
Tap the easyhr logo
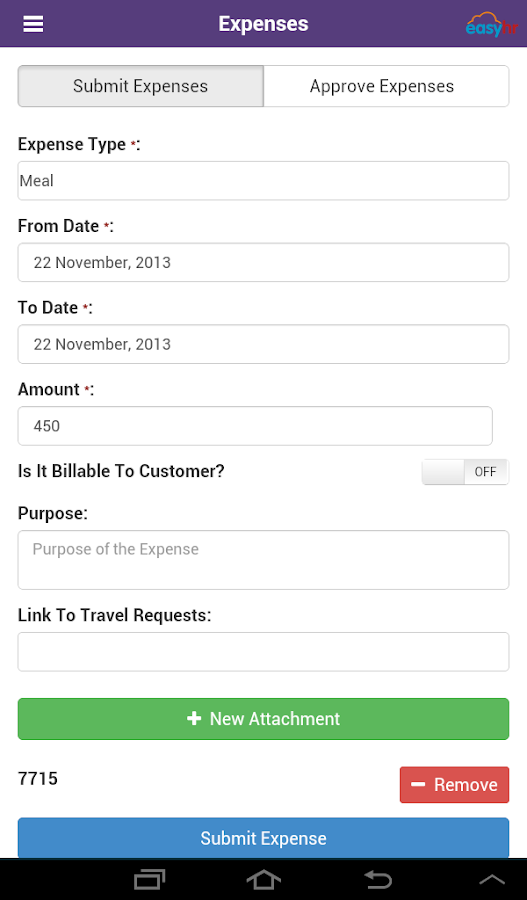click(x=492, y=25)
